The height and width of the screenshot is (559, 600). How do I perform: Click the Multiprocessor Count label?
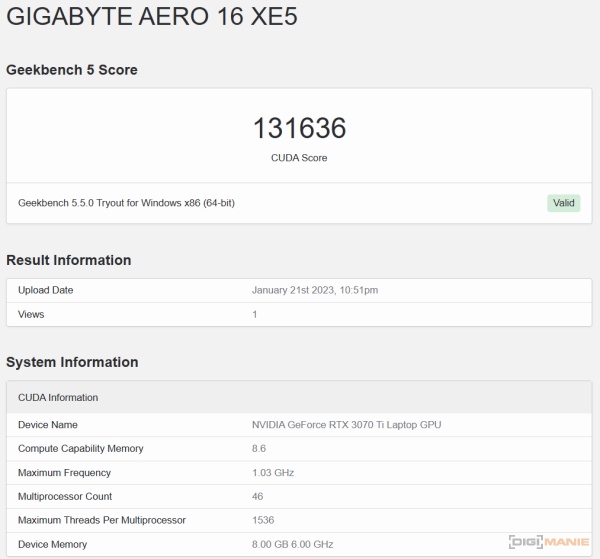pos(65,496)
